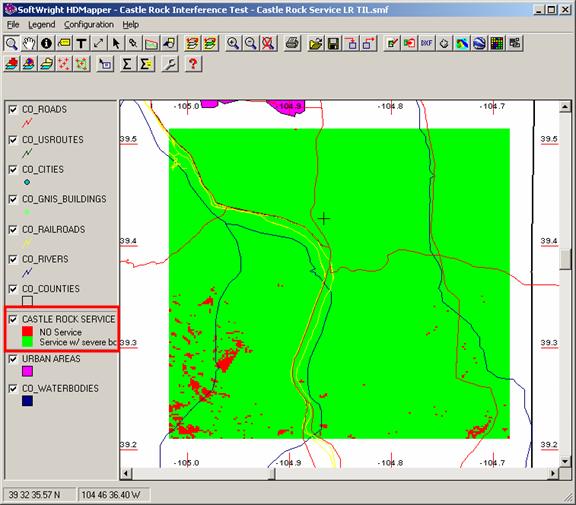Open the Help menu
Screen dimensions: 576x505
[130, 25]
